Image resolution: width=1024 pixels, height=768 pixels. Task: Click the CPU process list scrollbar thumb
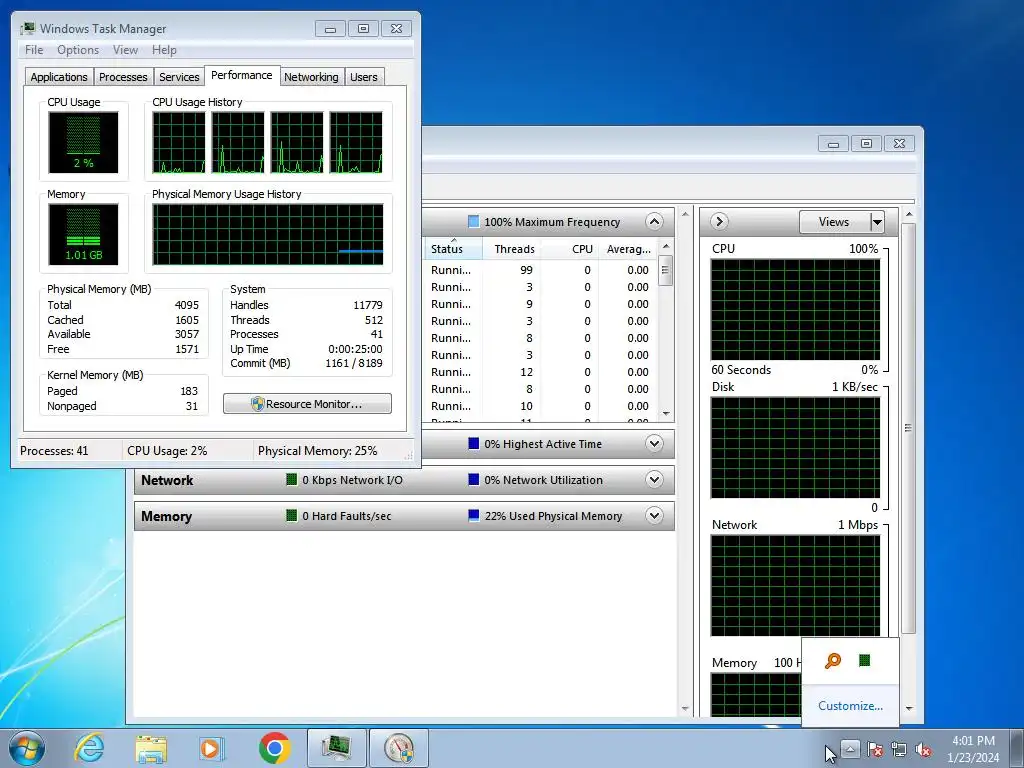click(665, 271)
